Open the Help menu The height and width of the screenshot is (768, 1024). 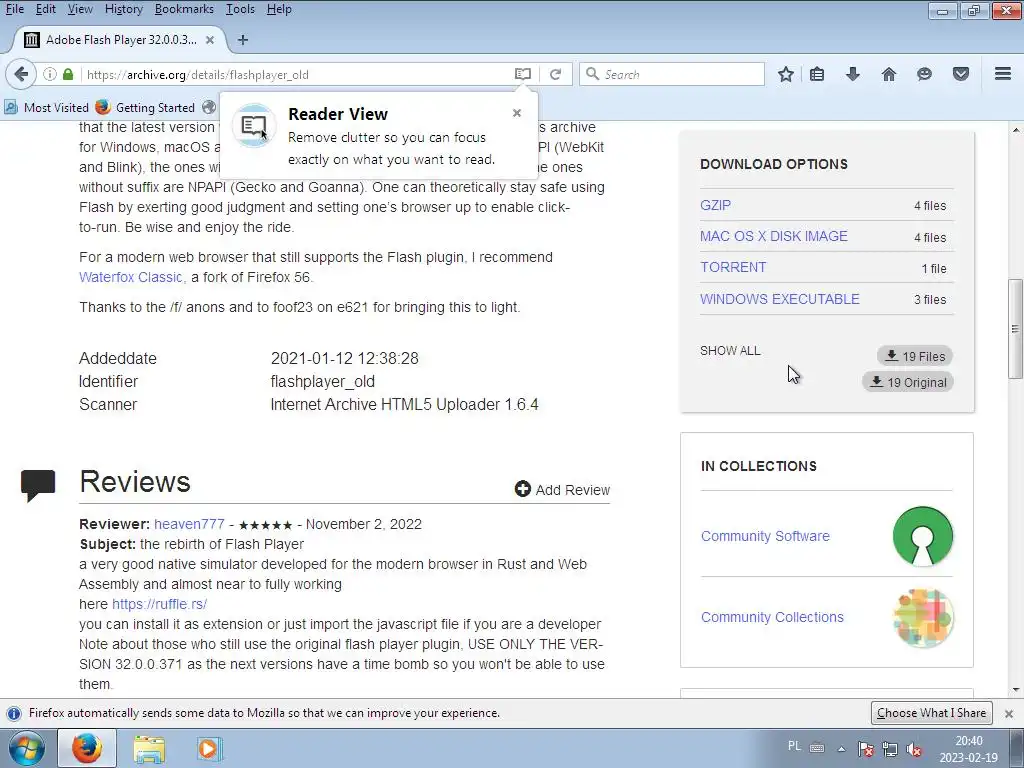[x=279, y=9]
